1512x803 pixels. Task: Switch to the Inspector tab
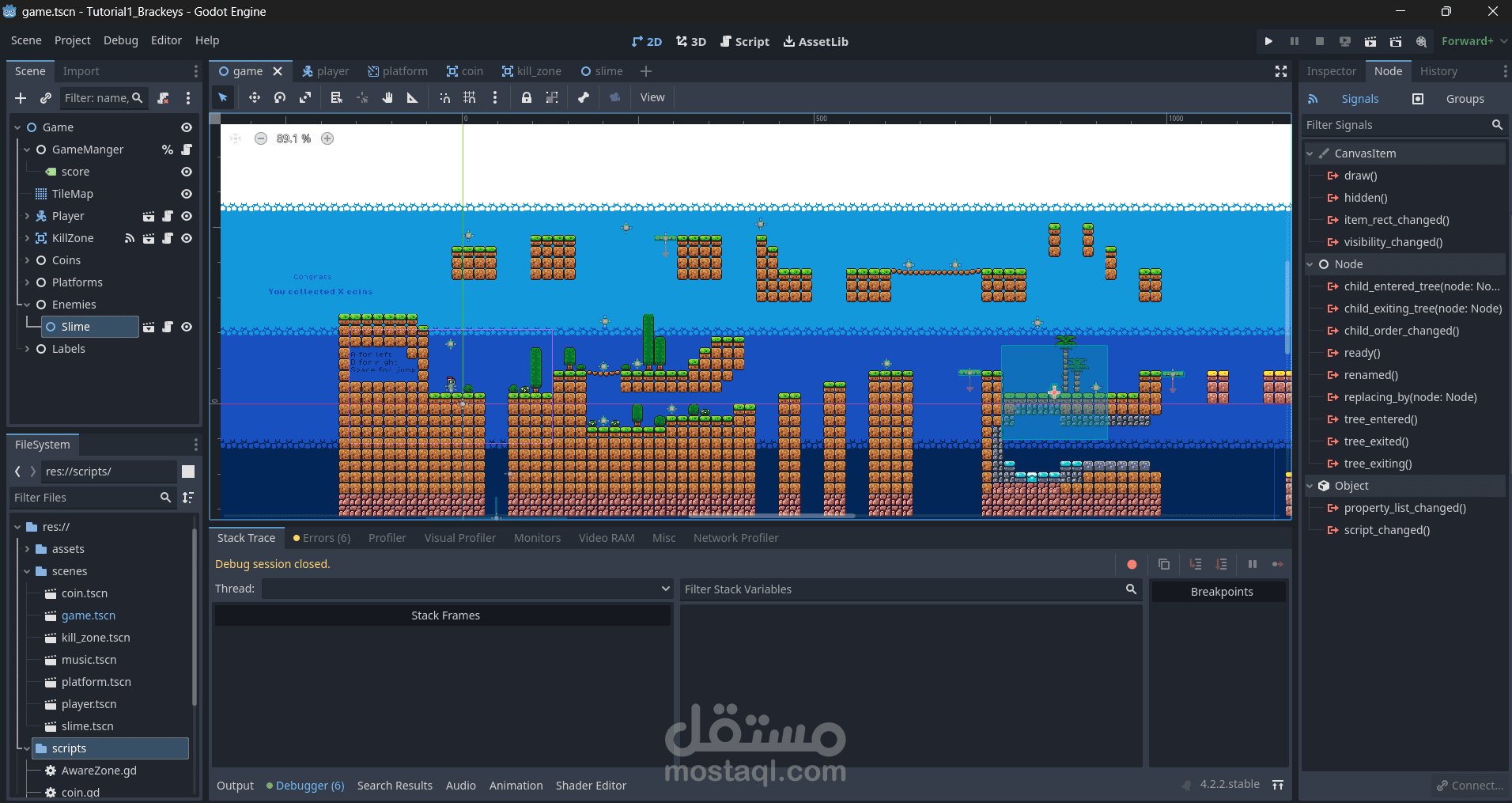pyautogui.click(x=1331, y=71)
